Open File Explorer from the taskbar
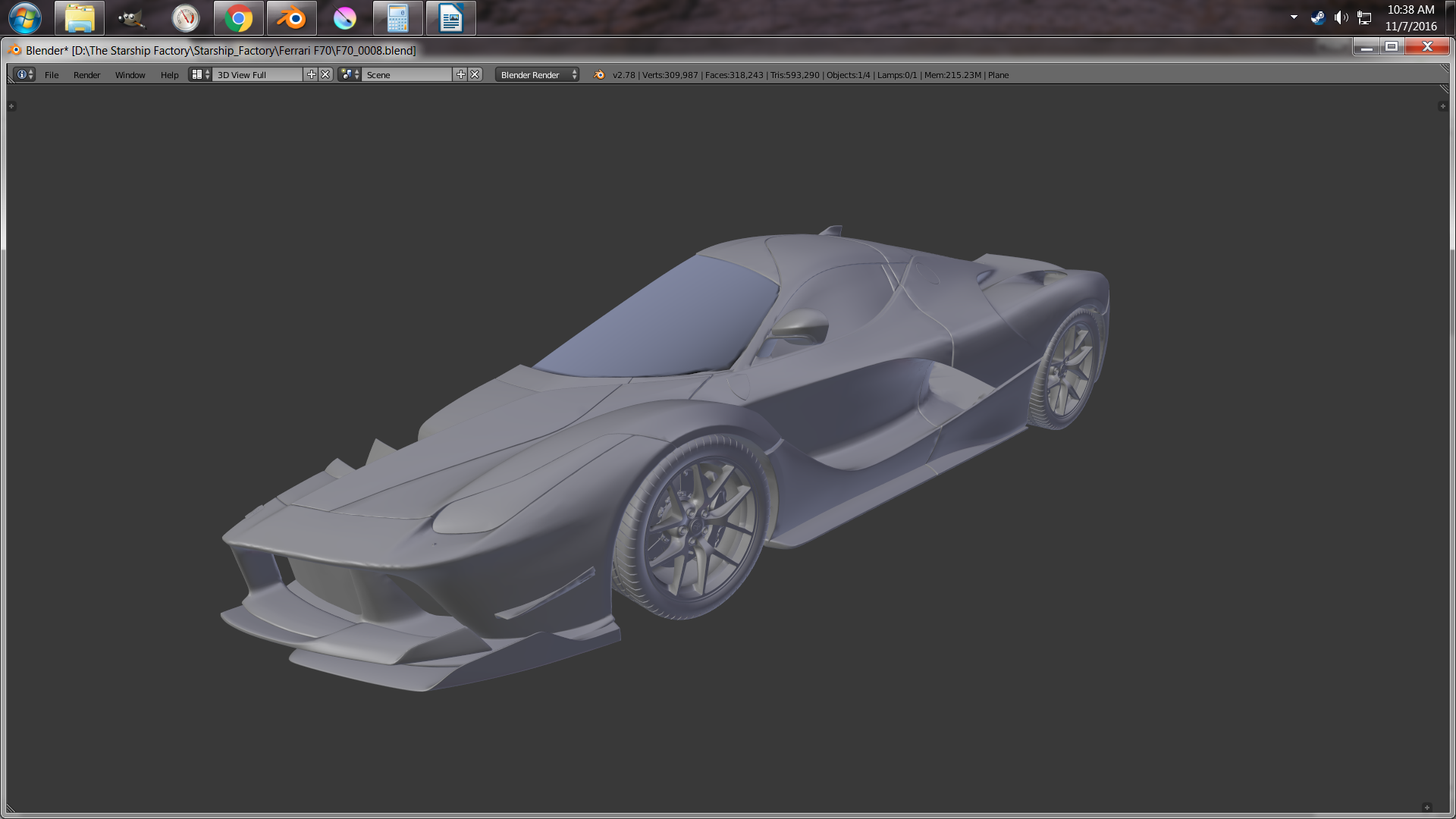The height and width of the screenshot is (819, 1456). coord(80,18)
